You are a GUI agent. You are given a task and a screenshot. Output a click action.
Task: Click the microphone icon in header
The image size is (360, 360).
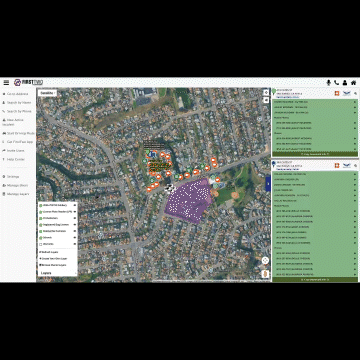point(329,82)
